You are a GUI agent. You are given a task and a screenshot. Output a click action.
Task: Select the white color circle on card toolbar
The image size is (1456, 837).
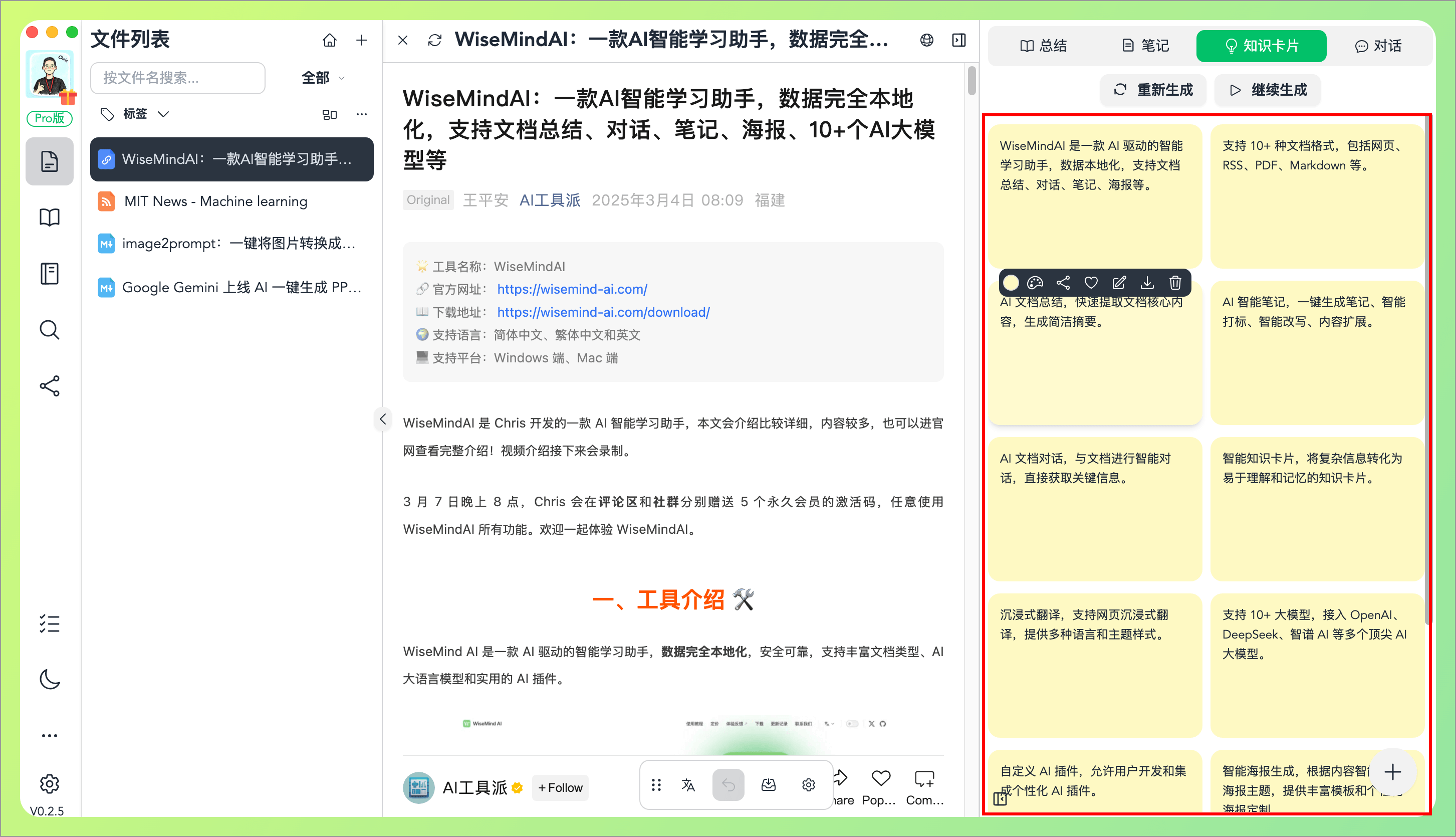1011,282
